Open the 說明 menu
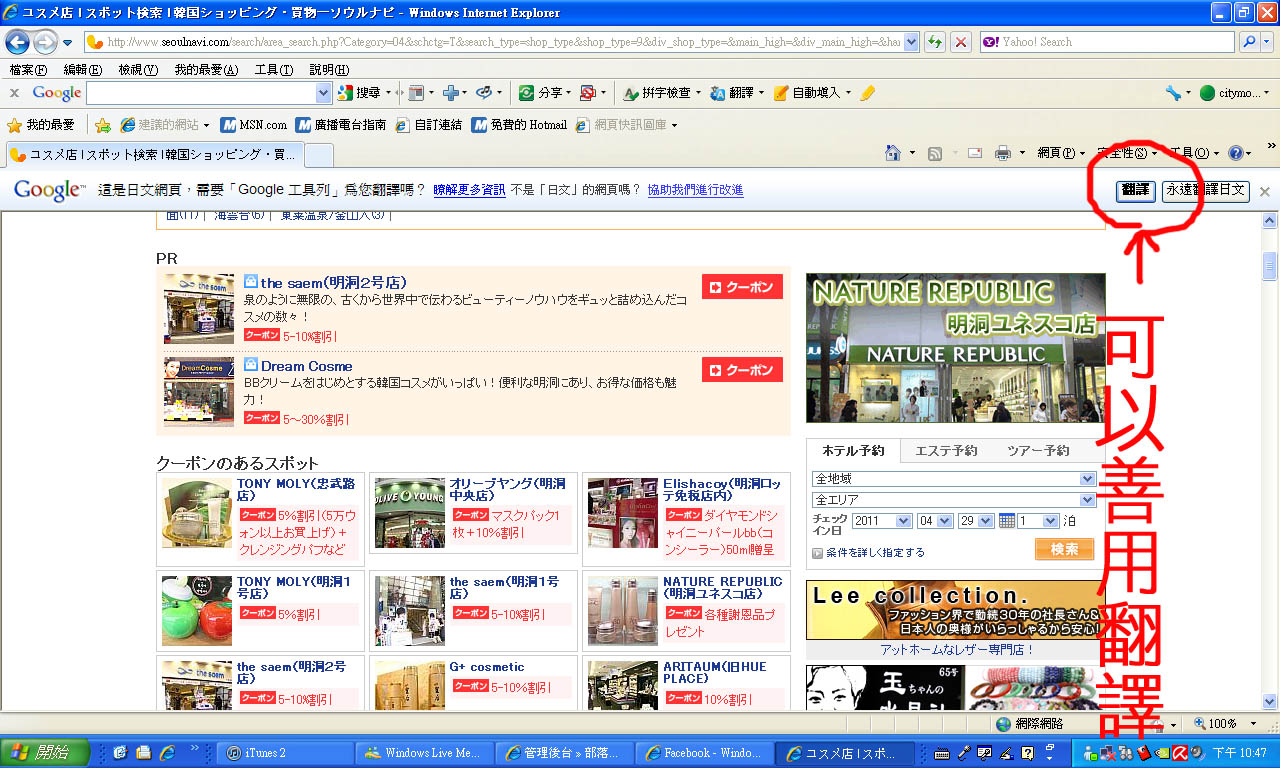The height and width of the screenshot is (768, 1280). 329,69
